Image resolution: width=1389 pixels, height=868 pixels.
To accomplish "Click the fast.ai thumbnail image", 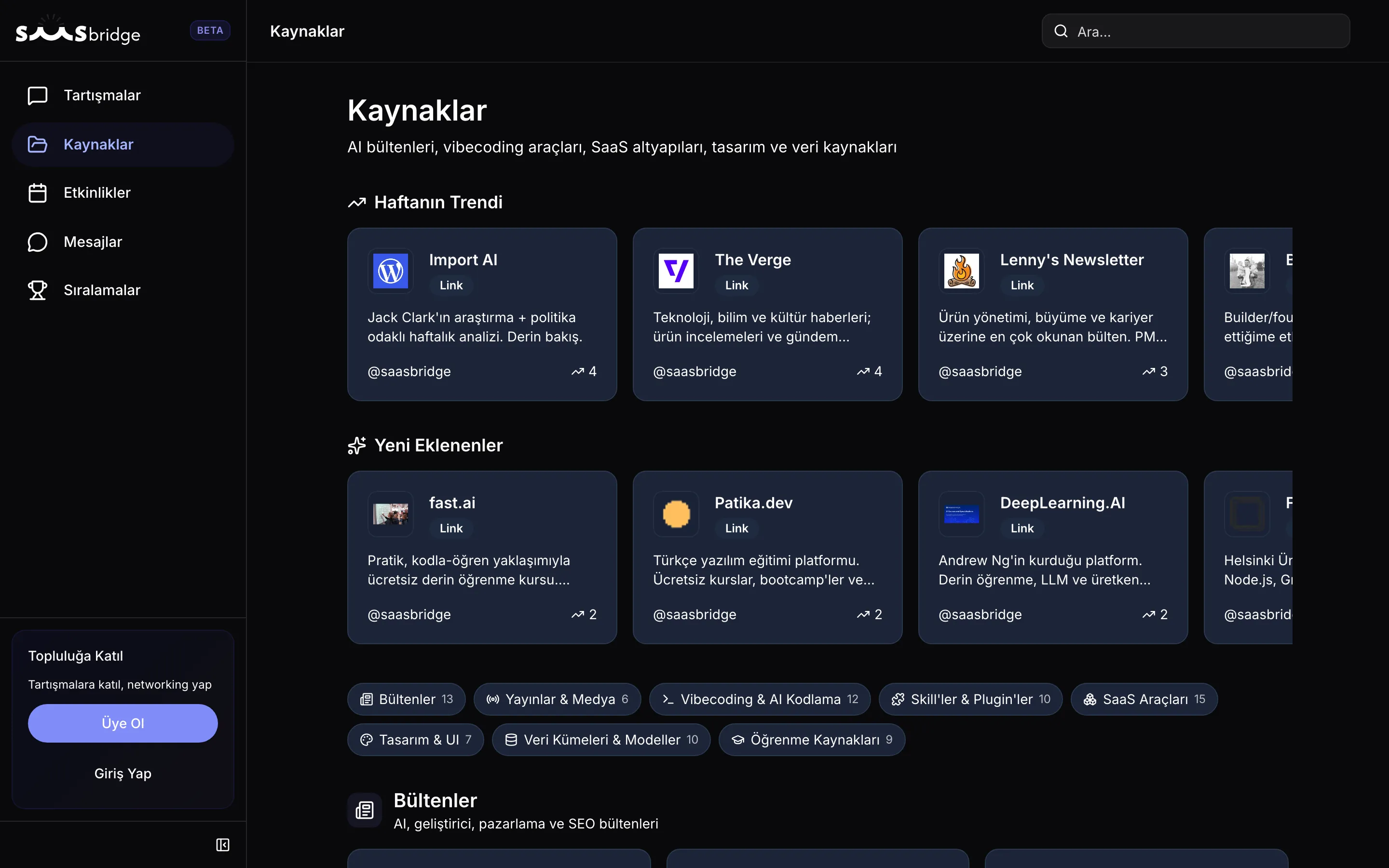I will (x=390, y=514).
